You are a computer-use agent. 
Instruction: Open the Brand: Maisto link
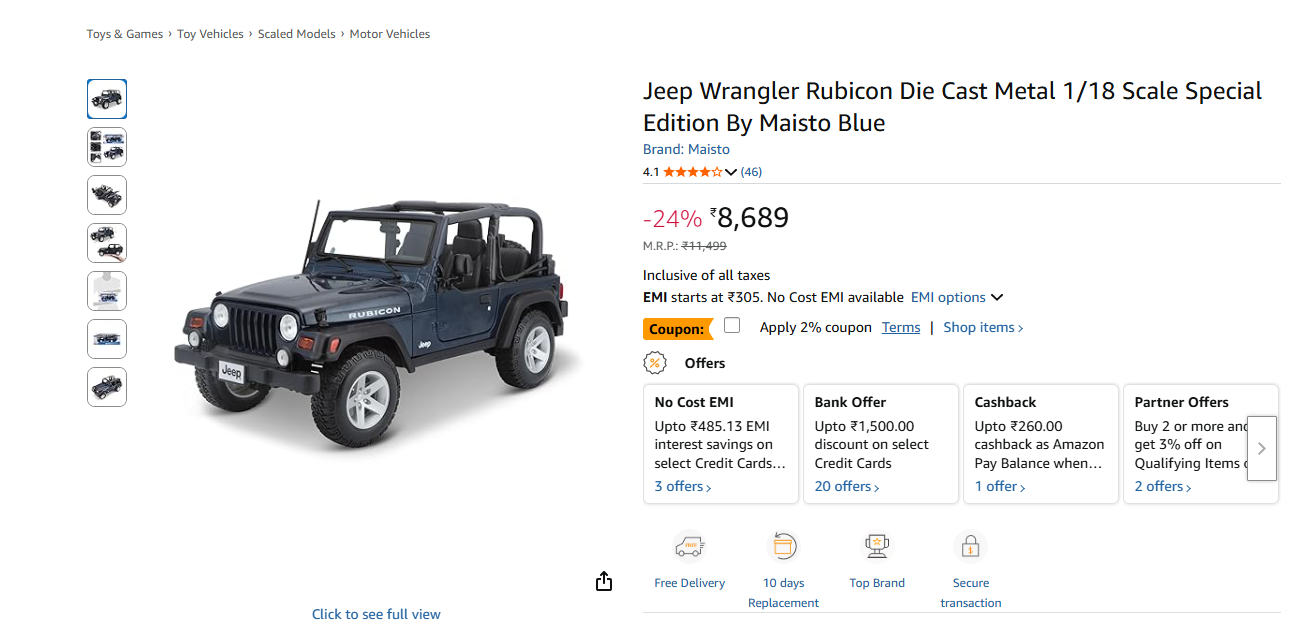click(x=686, y=149)
